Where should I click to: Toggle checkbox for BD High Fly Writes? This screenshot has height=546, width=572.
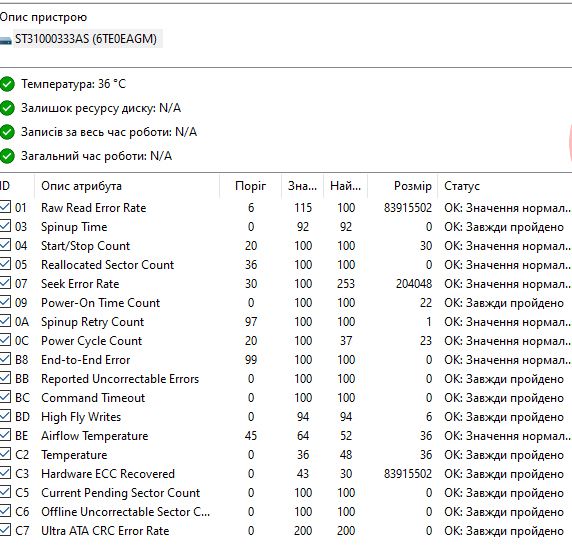click(5, 415)
